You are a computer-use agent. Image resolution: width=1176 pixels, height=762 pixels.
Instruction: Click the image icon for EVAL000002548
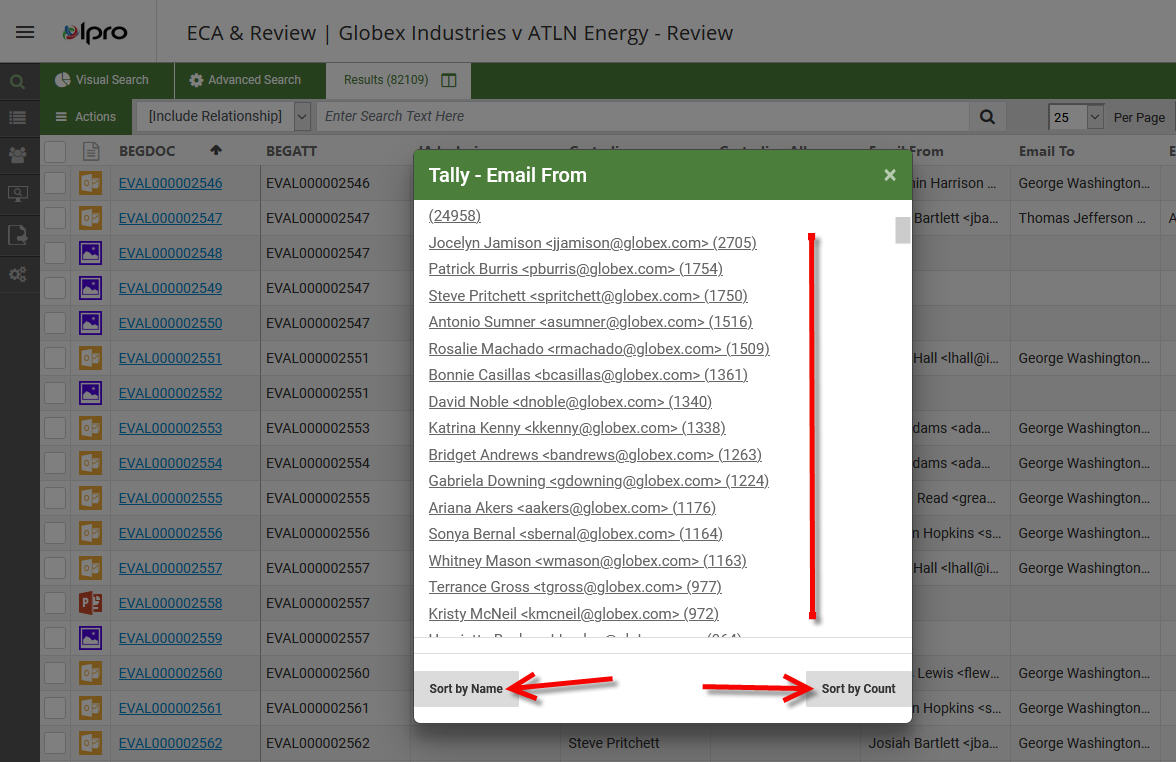pyautogui.click(x=90, y=253)
